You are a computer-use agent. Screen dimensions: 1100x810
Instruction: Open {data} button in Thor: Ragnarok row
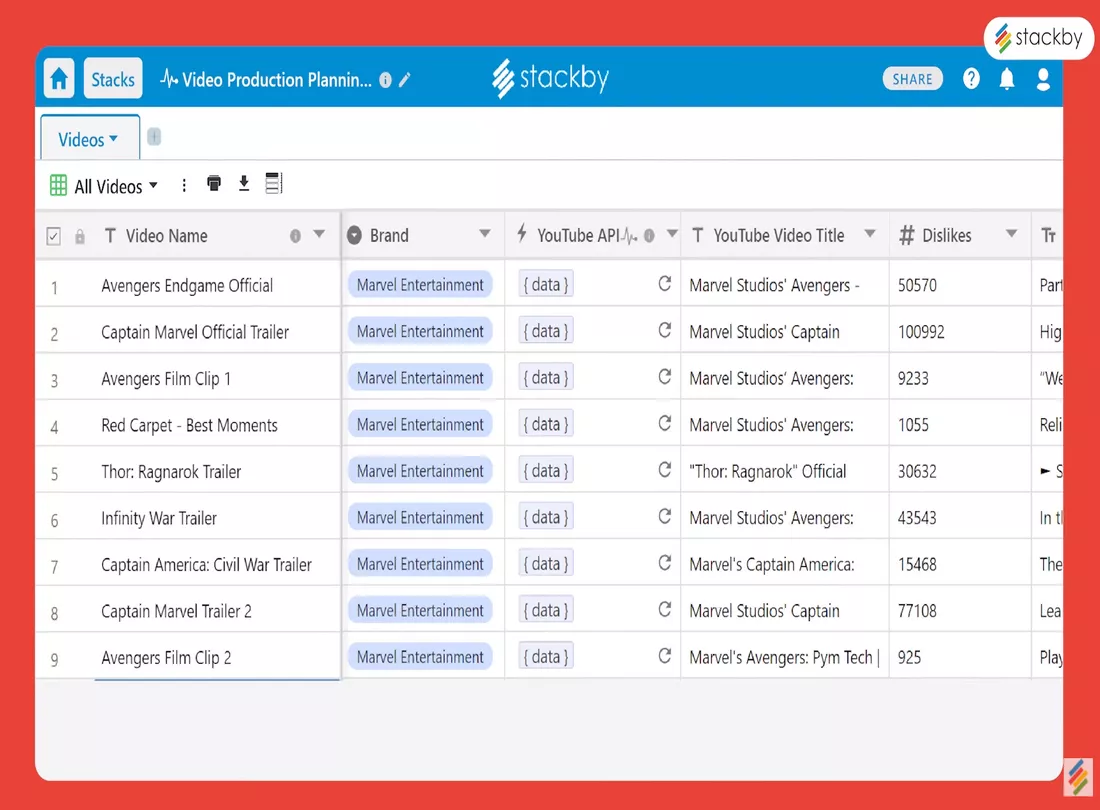point(546,471)
